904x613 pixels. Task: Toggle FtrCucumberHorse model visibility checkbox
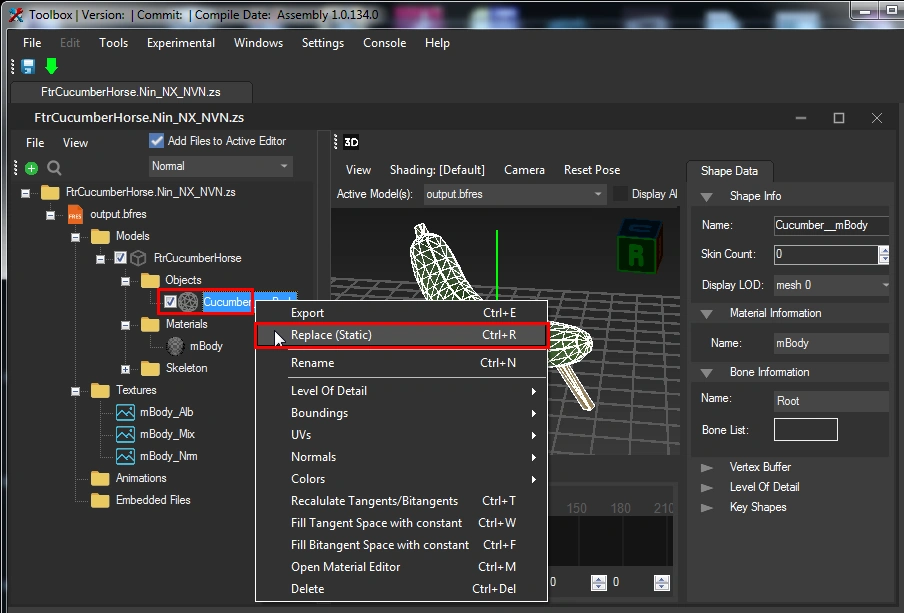[x=120, y=258]
